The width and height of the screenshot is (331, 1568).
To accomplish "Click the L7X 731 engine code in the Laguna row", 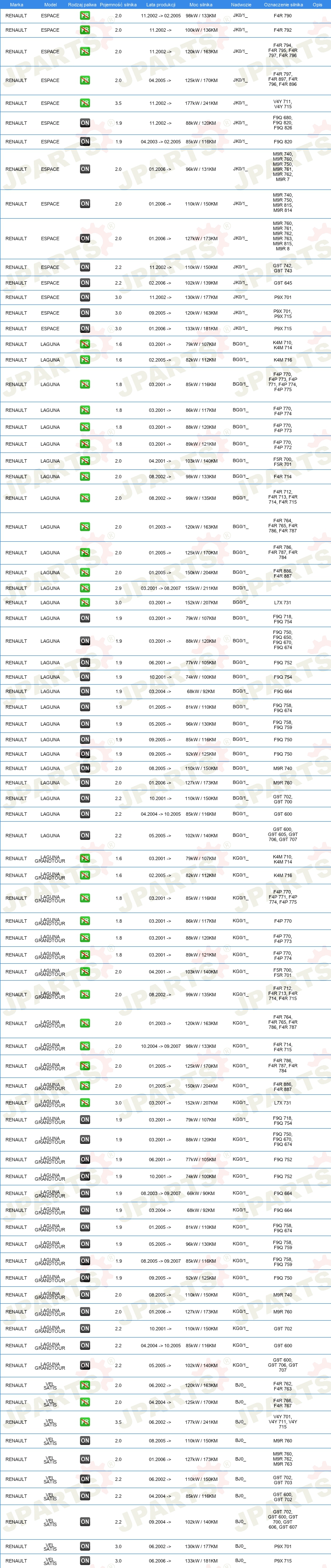I will coord(282,603).
